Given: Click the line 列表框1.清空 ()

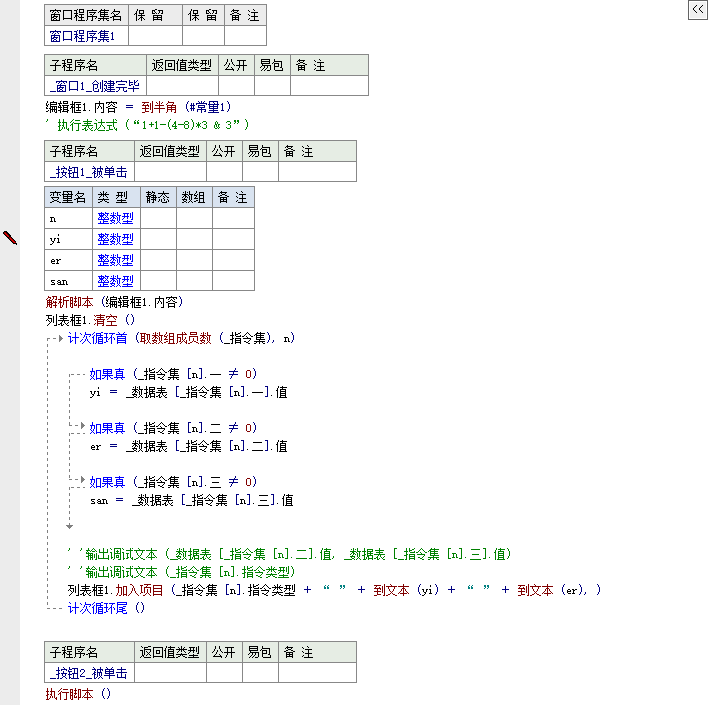Looking at the screenshot, I should pyautogui.click(x=90, y=320).
